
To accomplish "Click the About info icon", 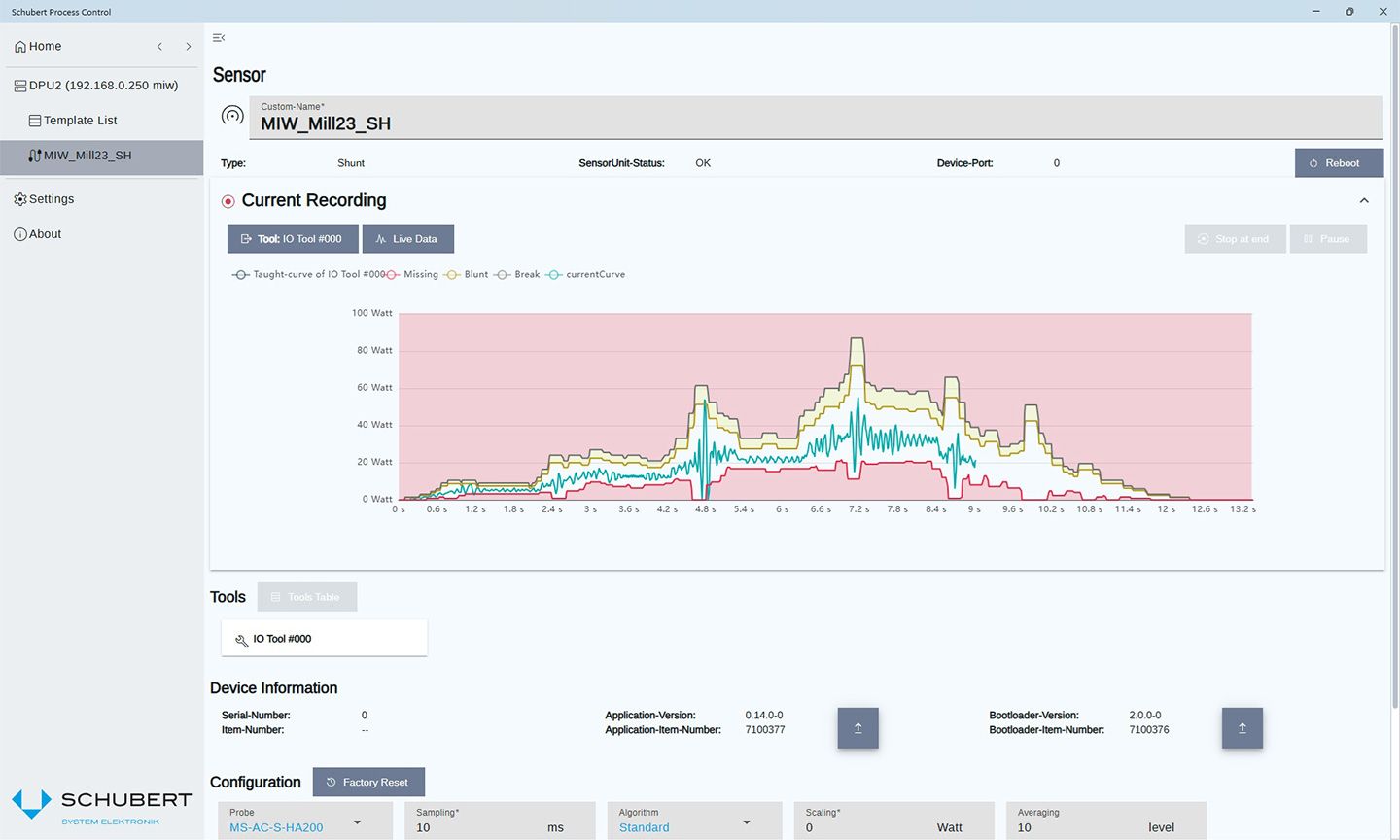I will (20, 234).
